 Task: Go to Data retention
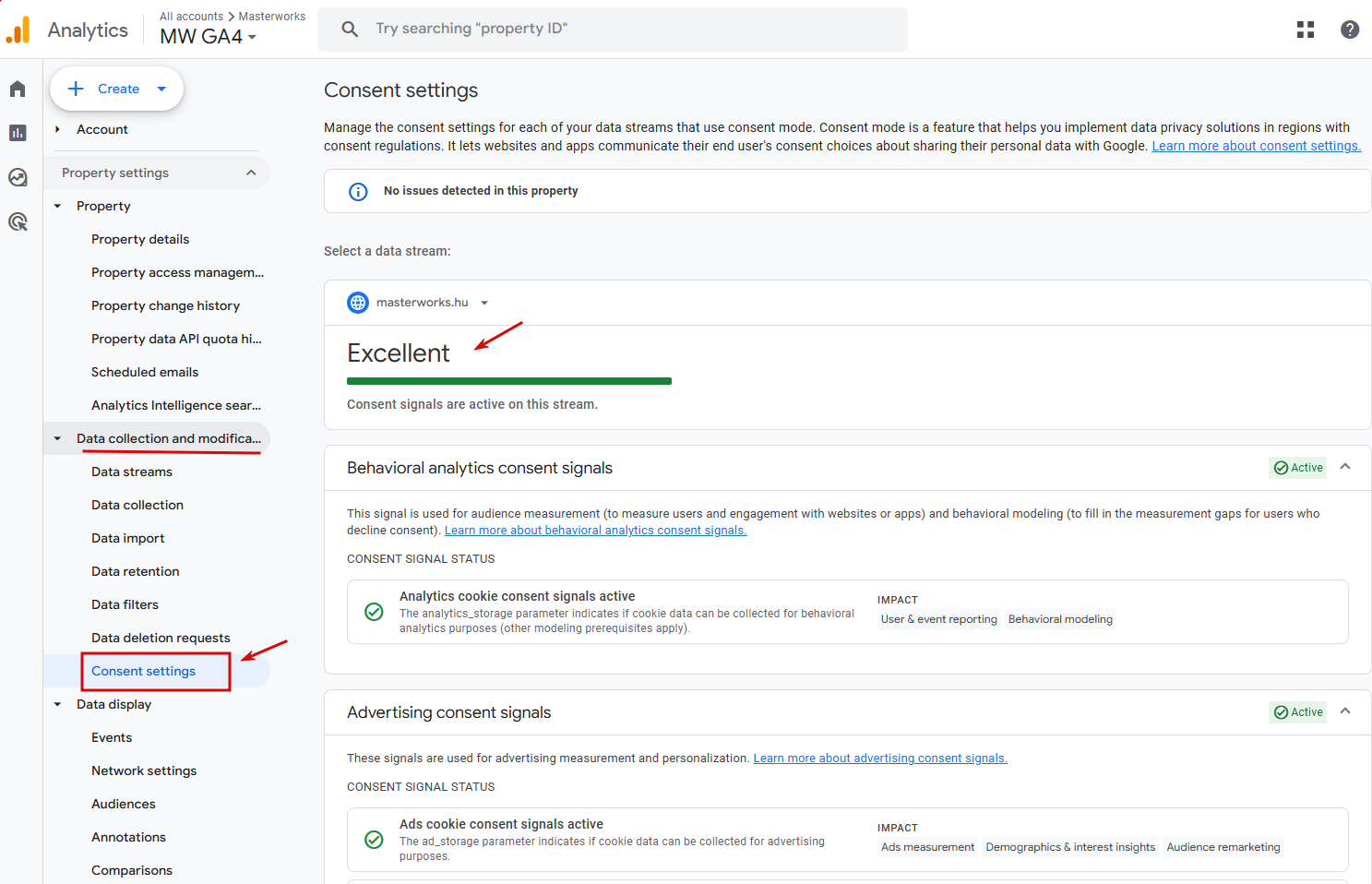click(136, 571)
